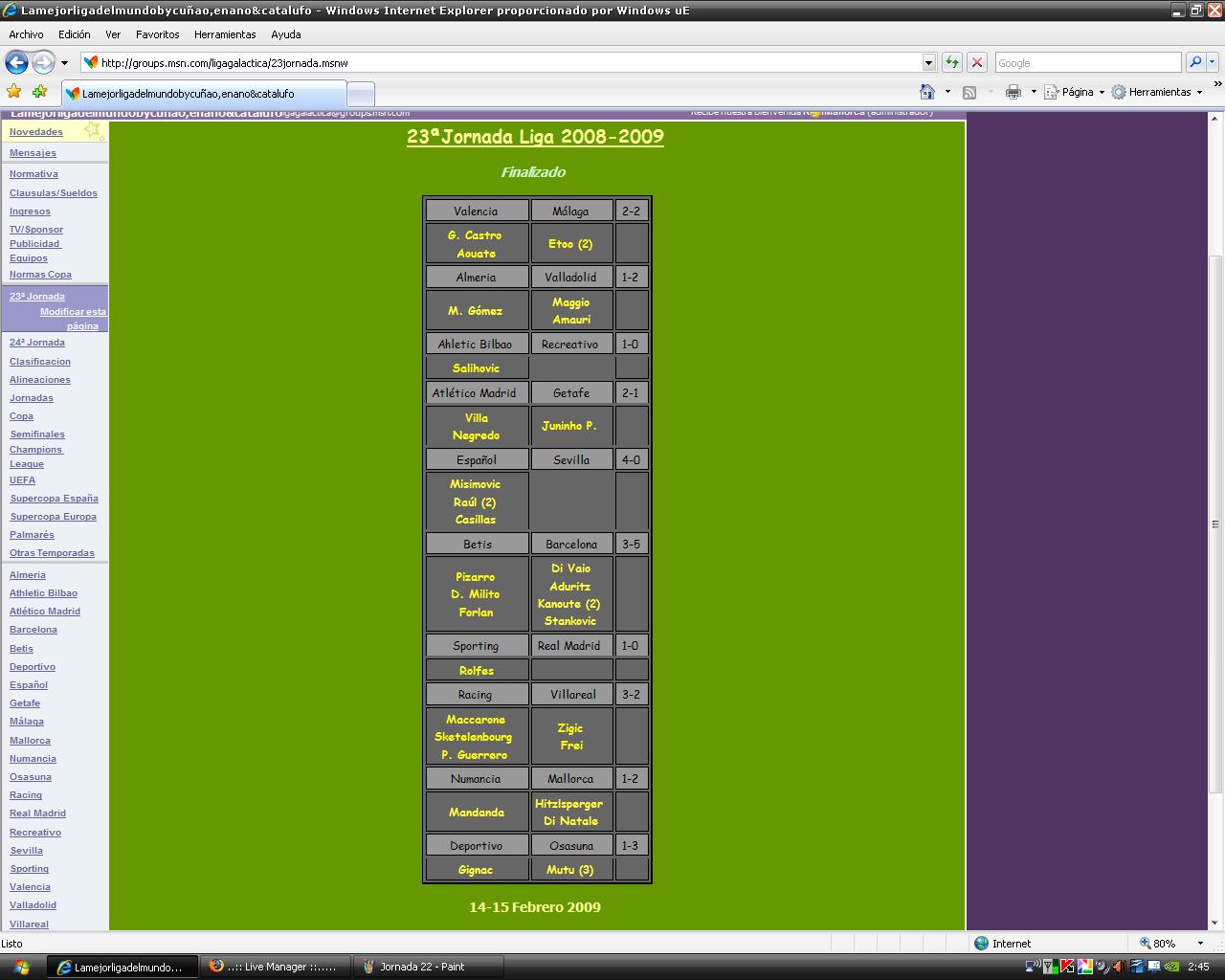The image size is (1225, 980).
Task: Open the Supercopa Europa link
Action: pos(53,517)
